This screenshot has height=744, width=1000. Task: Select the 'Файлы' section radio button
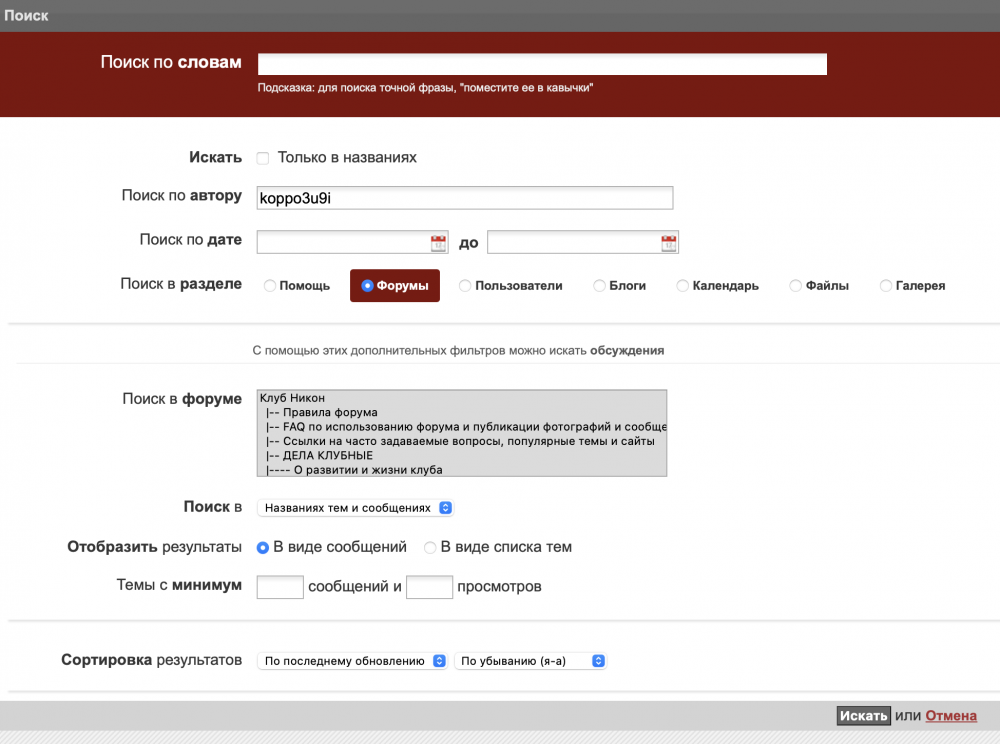point(795,286)
